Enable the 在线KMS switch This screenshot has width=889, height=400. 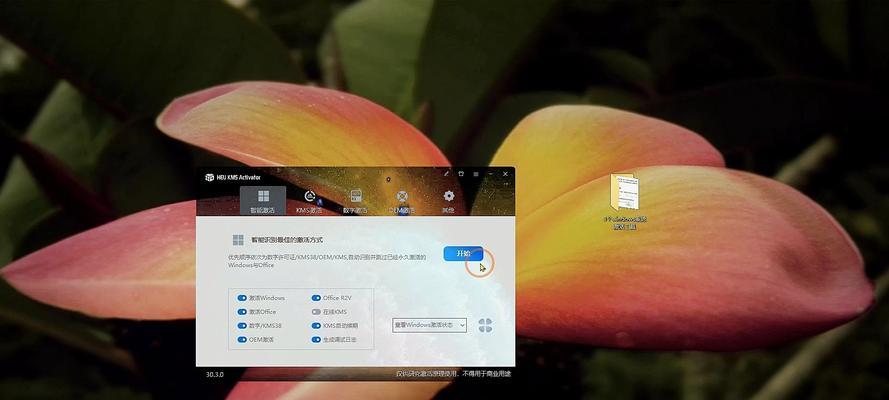(316, 312)
